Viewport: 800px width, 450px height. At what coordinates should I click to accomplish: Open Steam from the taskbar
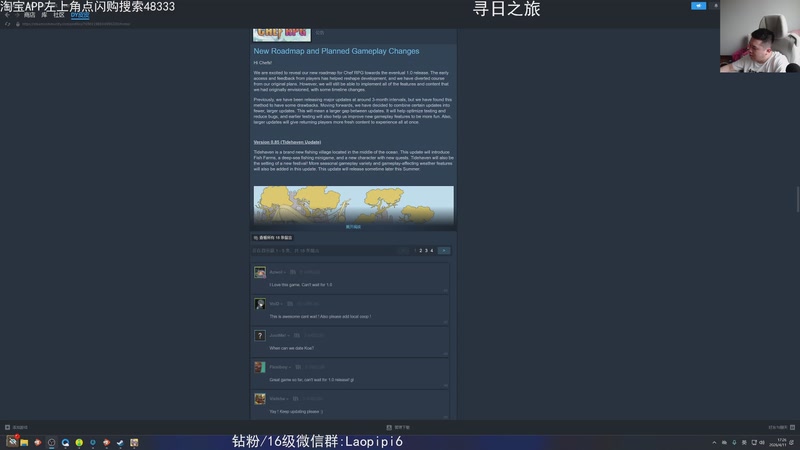120,442
